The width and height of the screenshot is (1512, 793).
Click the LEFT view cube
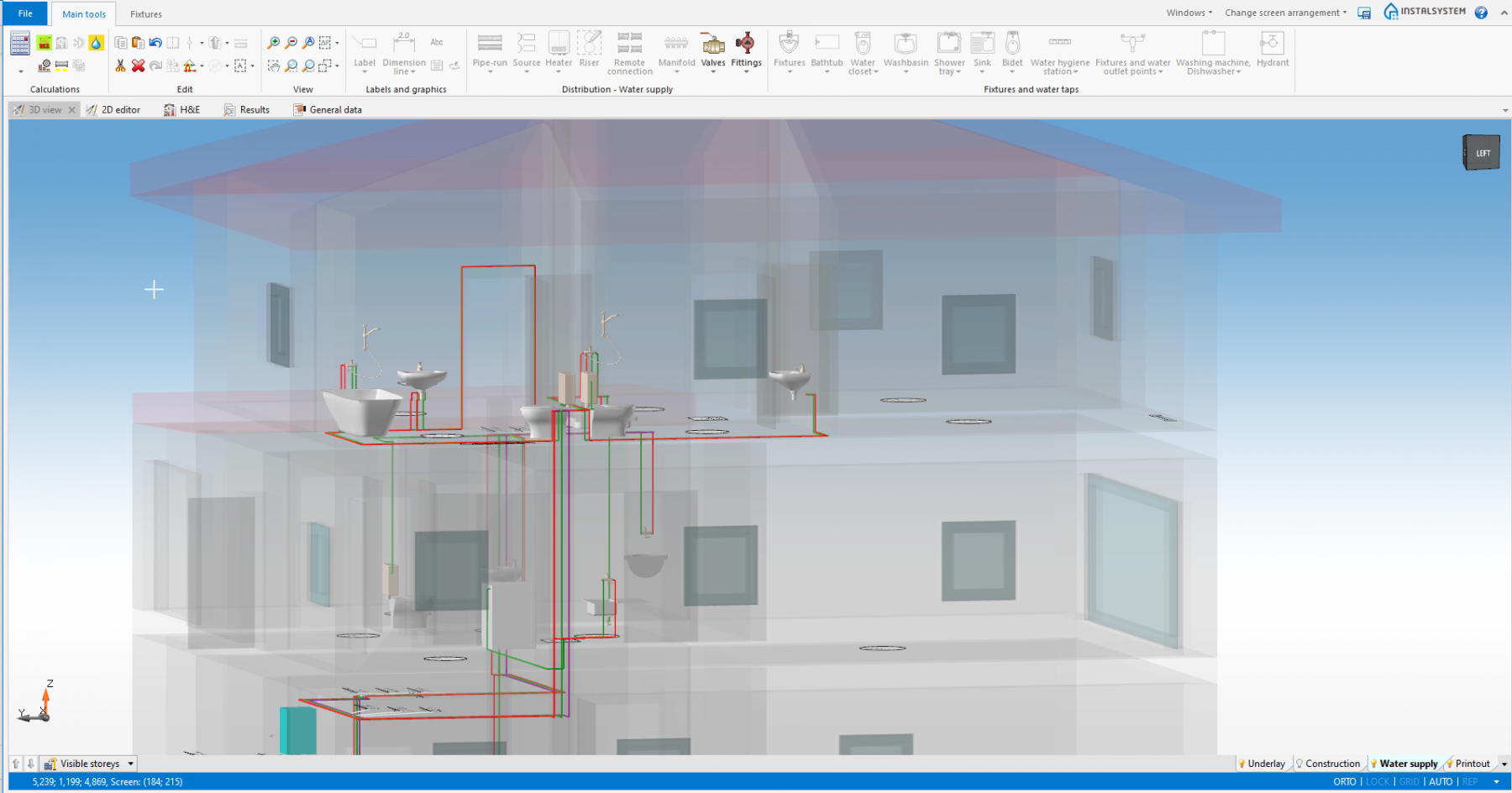point(1481,152)
